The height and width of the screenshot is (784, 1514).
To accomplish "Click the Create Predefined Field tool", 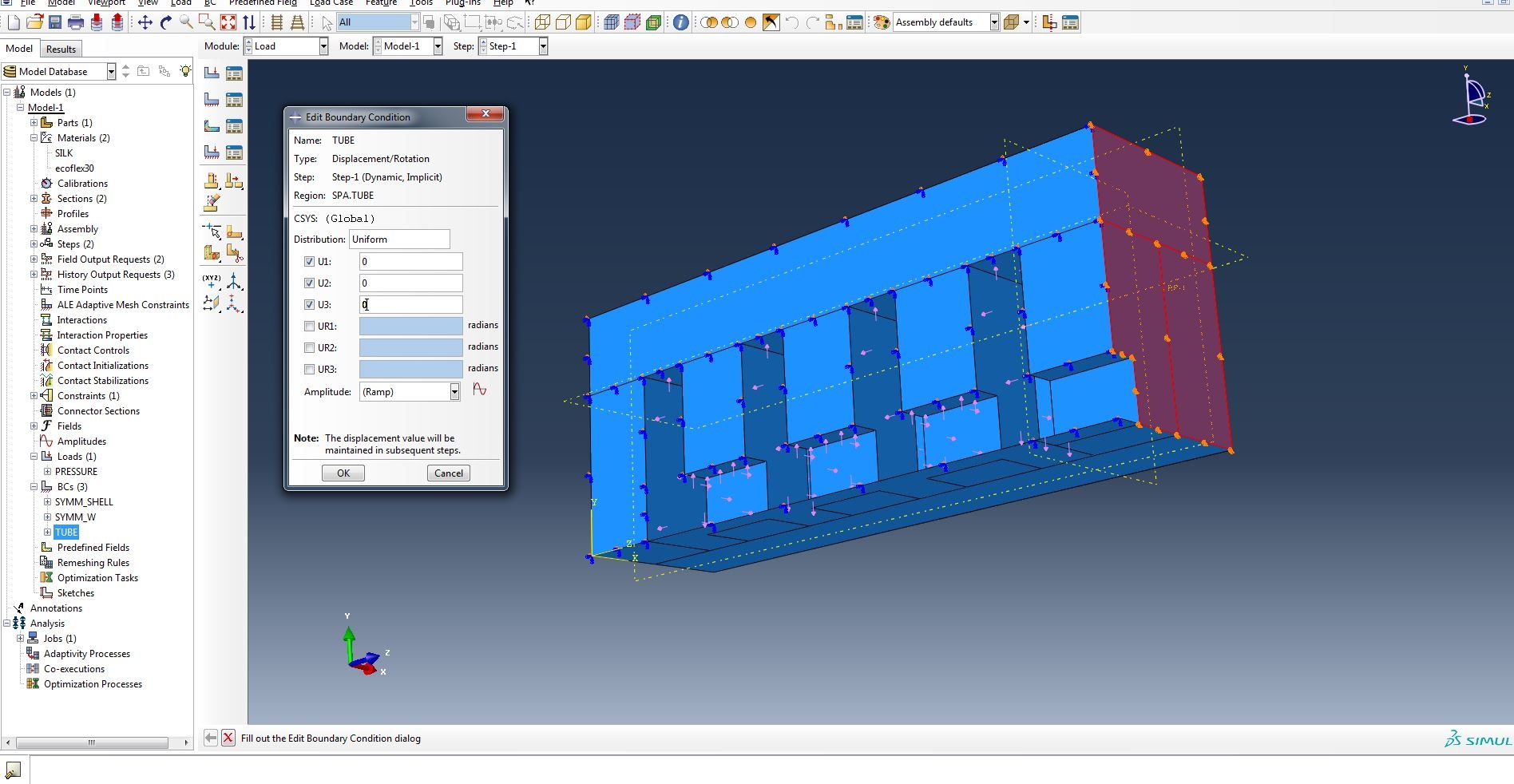I will coord(212,126).
